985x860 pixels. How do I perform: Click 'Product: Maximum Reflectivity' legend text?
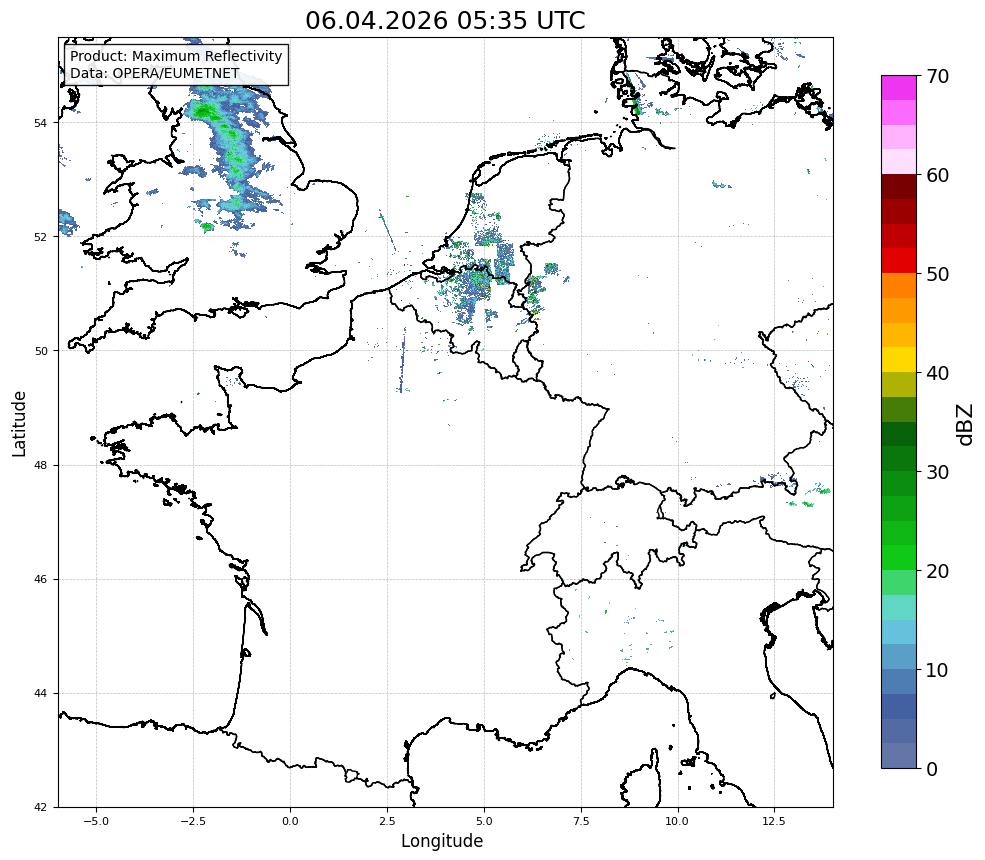(x=176, y=56)
